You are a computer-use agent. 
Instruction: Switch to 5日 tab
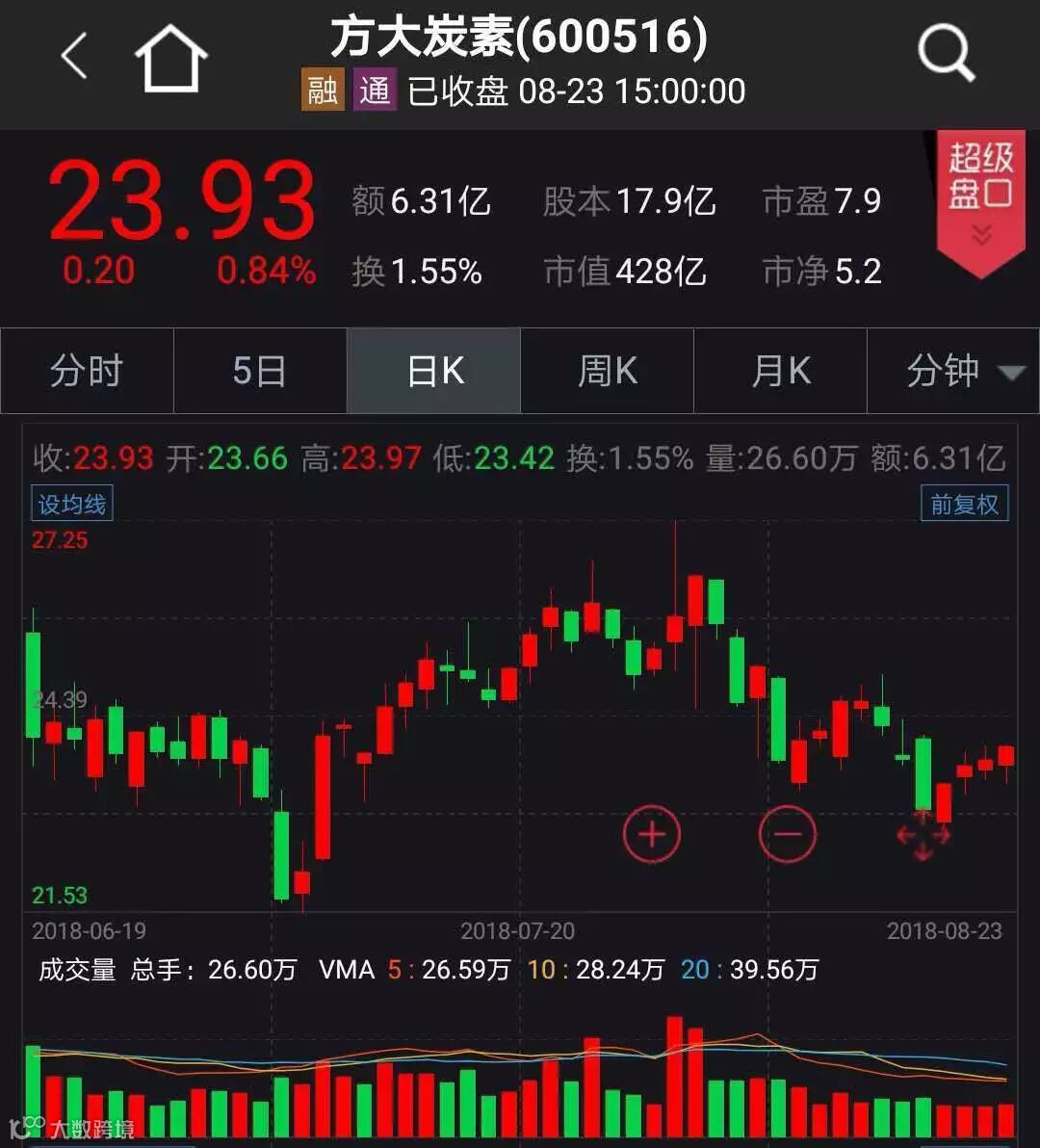(x=260, y=371)
